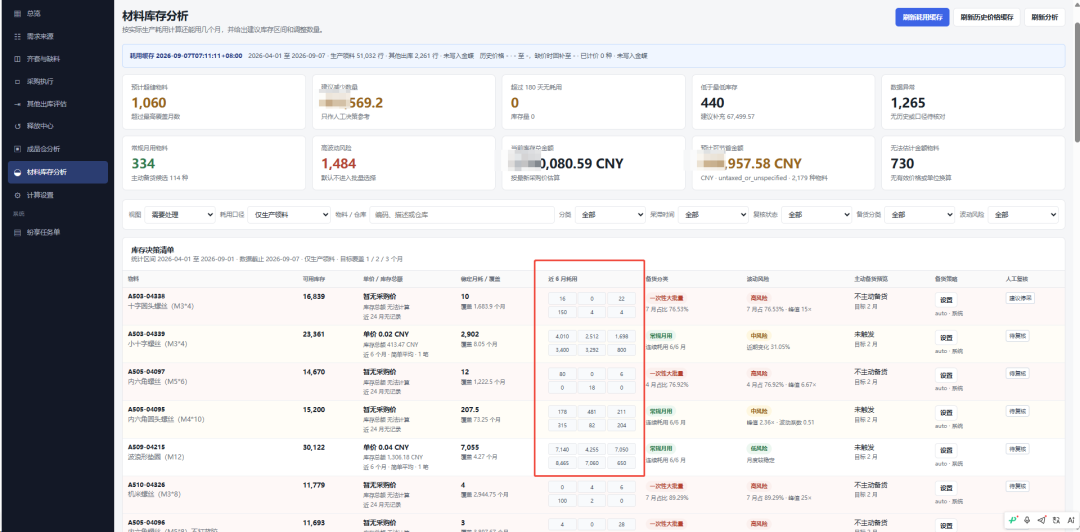The height and width of the screenshot is (532, 1080).
Task: Click 待复核 button for A505-04095 row
Action: point(1017,411)
